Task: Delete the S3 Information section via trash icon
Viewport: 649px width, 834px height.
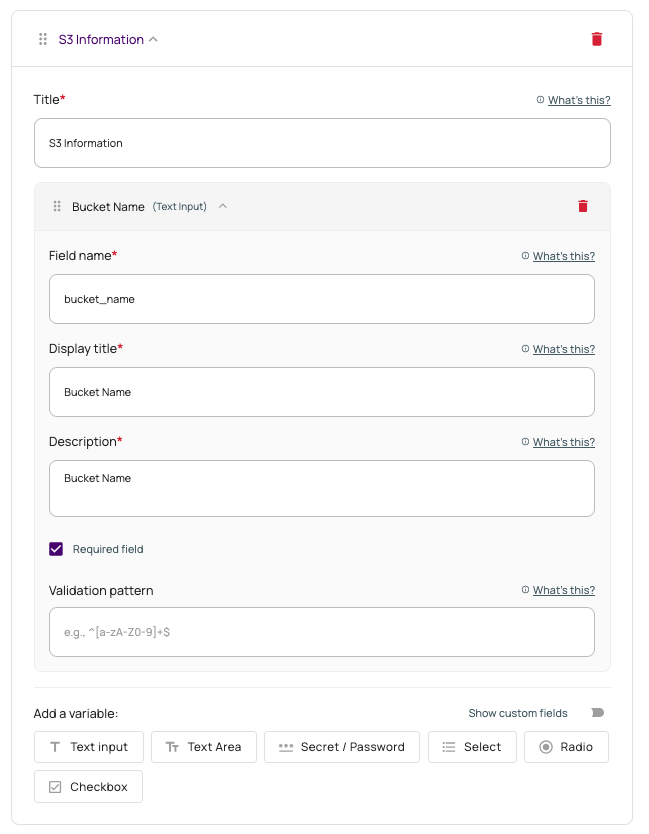Action: [597, 38]
